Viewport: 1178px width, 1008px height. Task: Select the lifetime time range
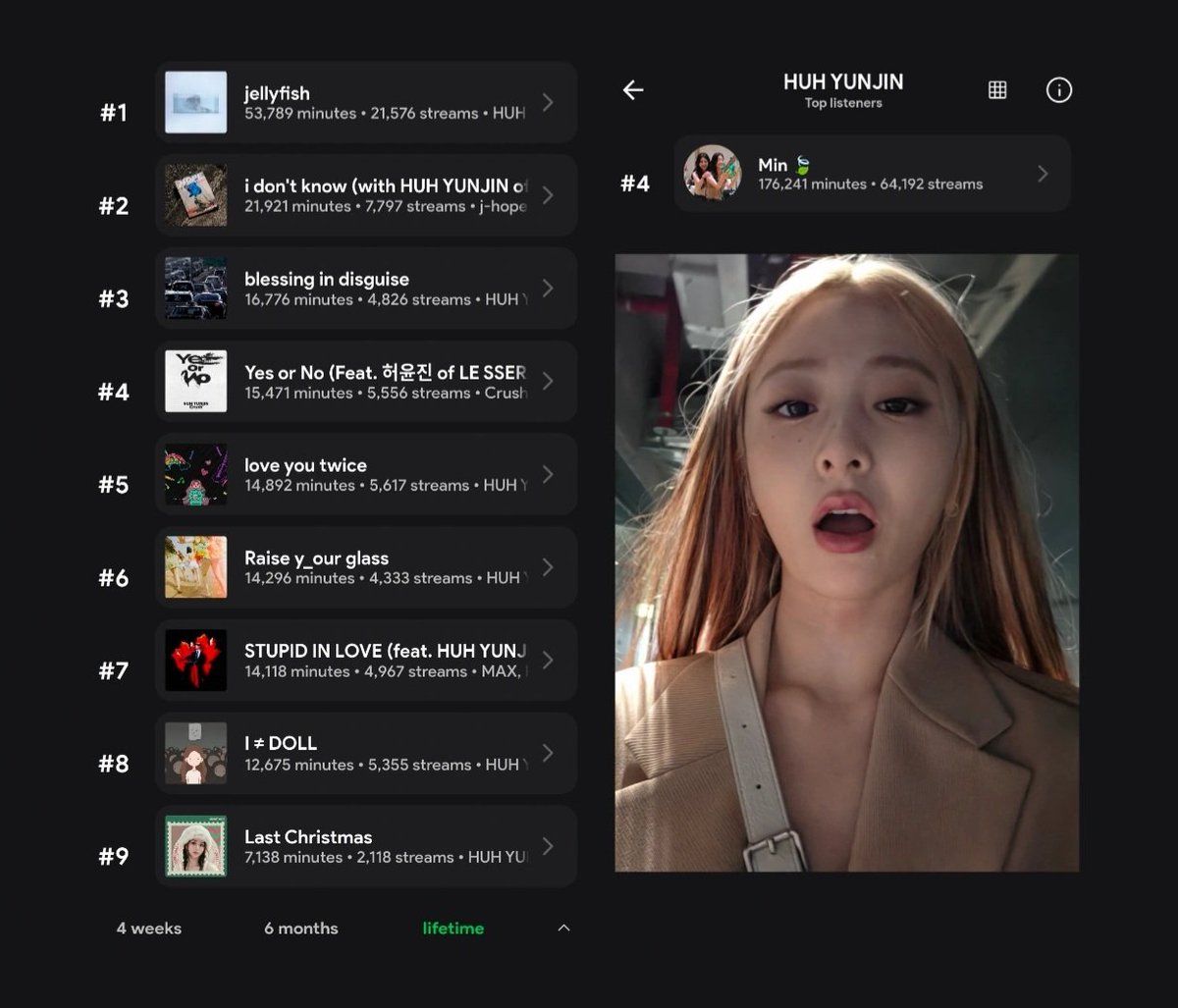pyautogui.click(x=453, y=928)
